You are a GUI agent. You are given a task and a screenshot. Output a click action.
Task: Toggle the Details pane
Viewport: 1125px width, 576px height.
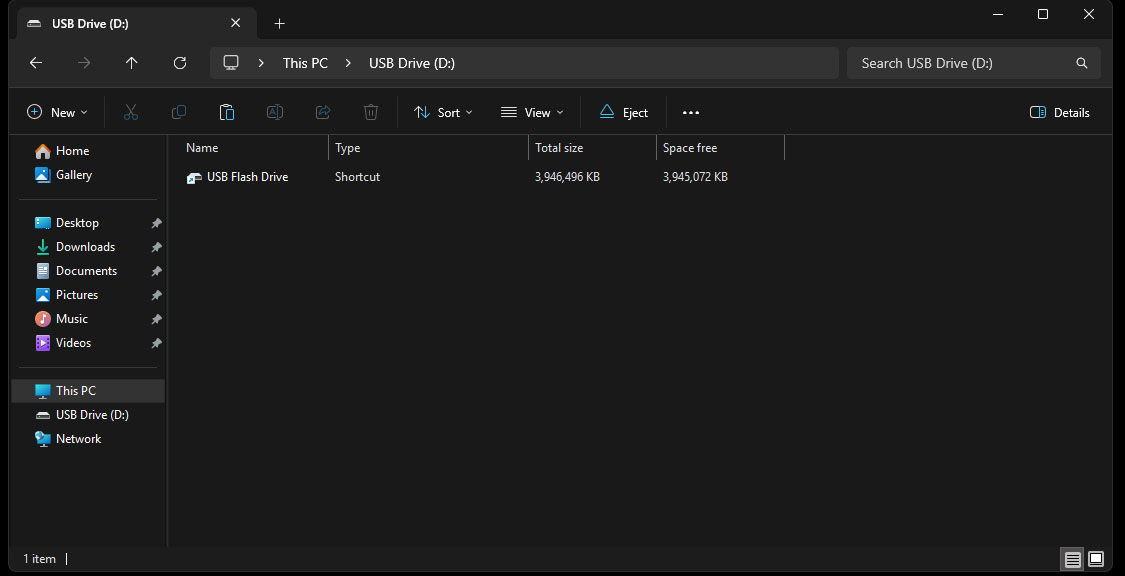point(1060,113)
